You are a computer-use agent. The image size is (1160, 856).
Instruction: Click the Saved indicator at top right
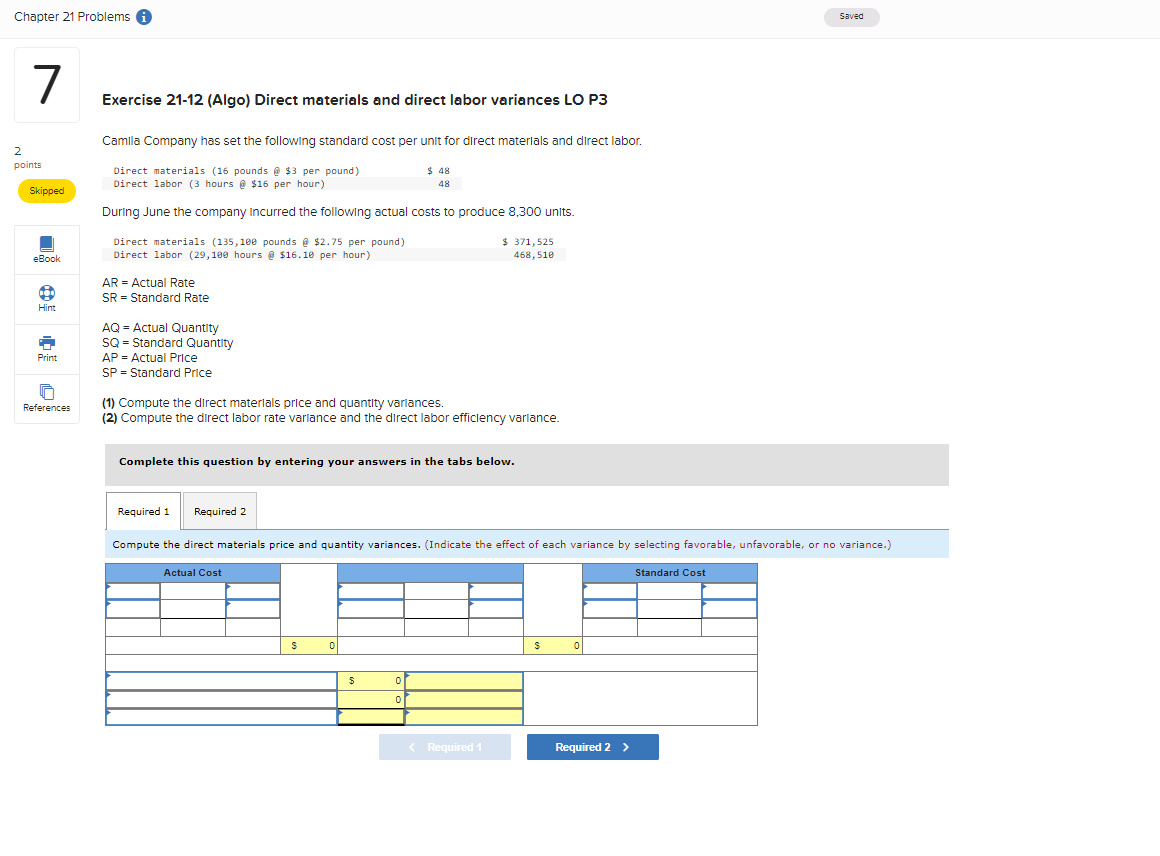851,17
